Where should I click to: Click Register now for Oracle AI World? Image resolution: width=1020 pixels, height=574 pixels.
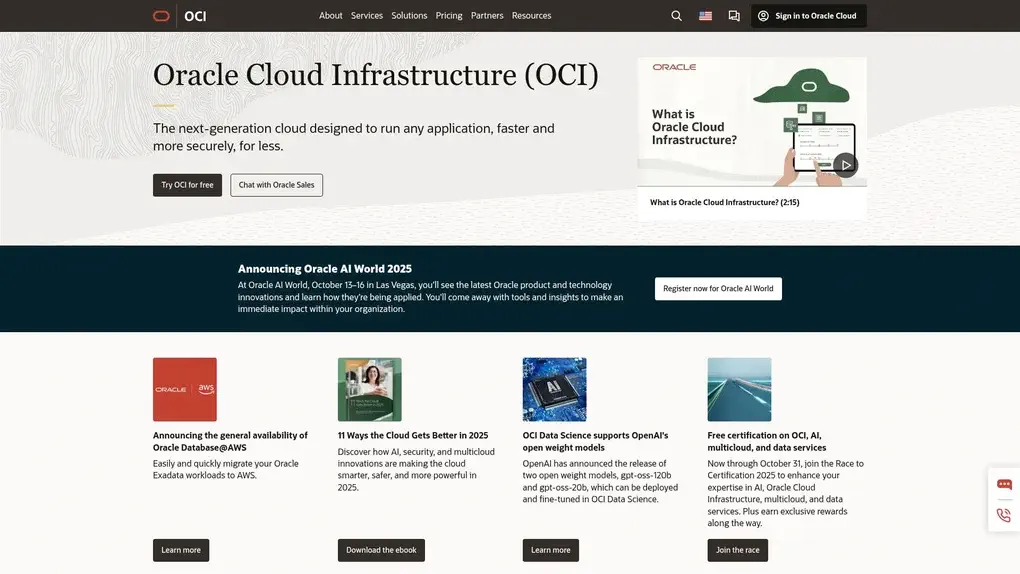tap(718, 288)
